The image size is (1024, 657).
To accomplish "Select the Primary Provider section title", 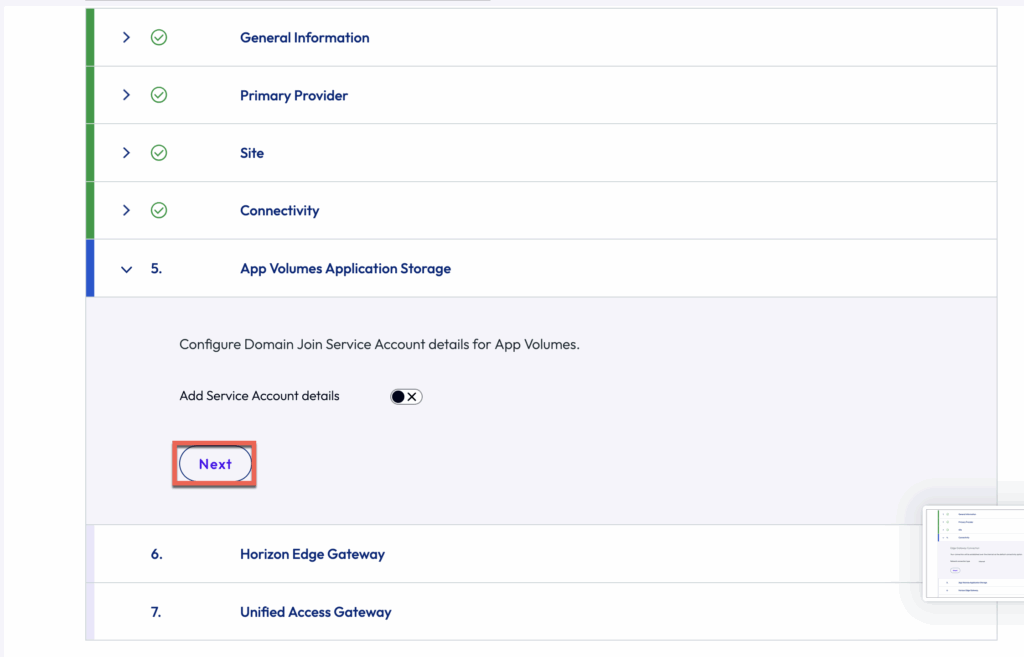I will pos(293,96).
